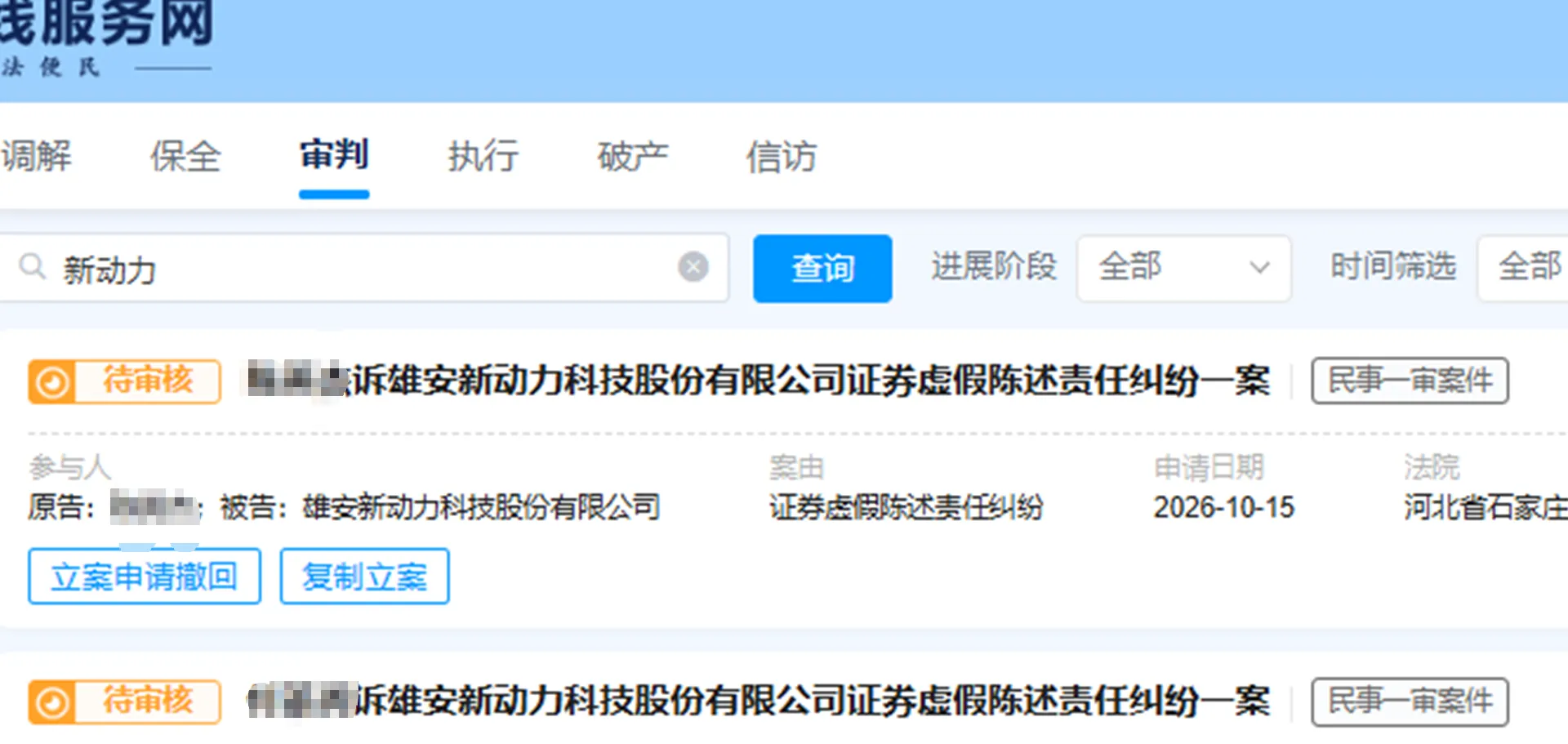This screenshot has height=744, width=1568.
Task: Open the 调解 tab
Action: click(36, 155)
